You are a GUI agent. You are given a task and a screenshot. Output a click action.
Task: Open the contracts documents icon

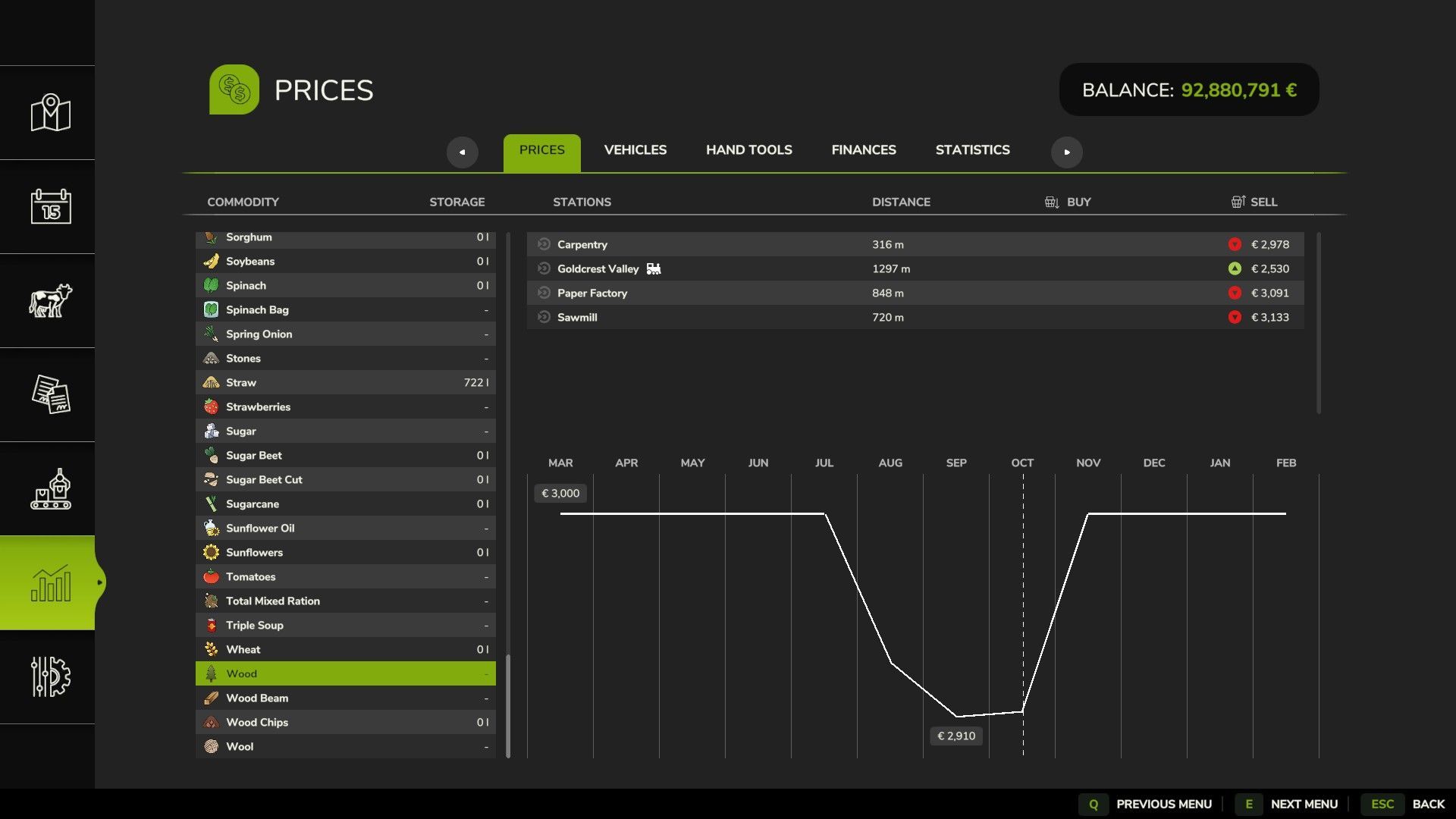click(50, 394)
